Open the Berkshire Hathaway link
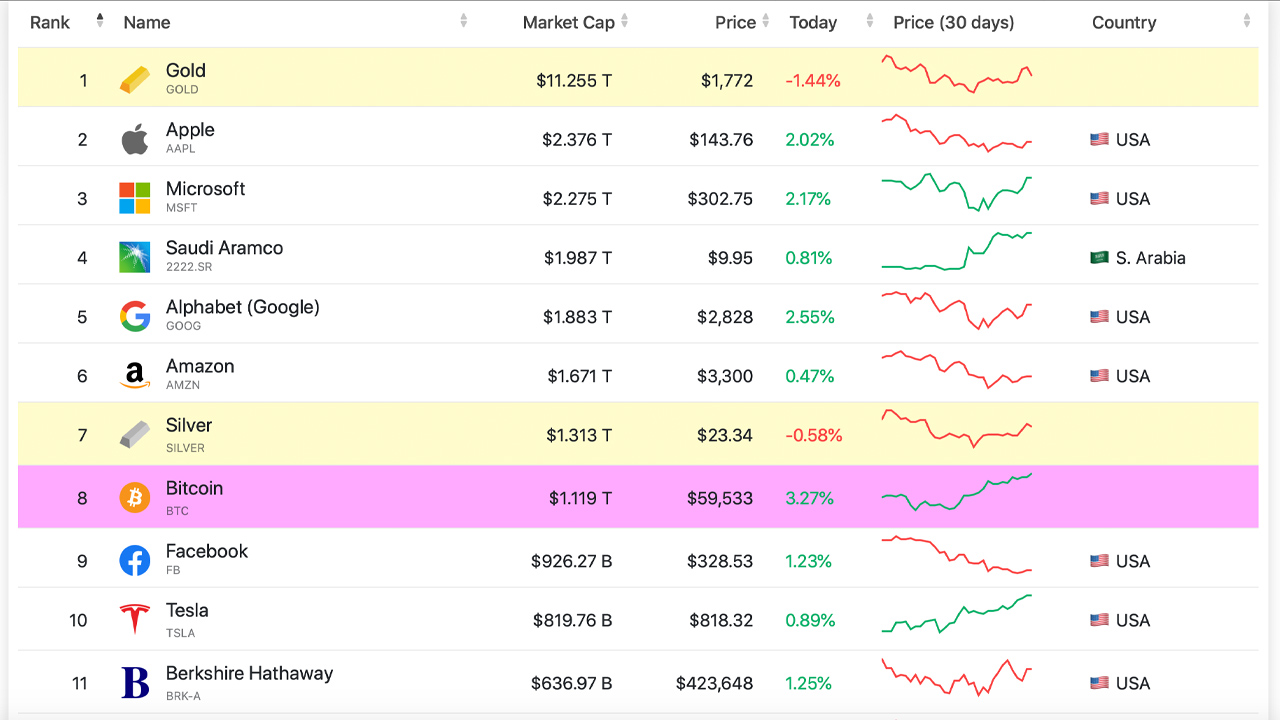This screenshot has width=1280, height=720. (249, 673)
